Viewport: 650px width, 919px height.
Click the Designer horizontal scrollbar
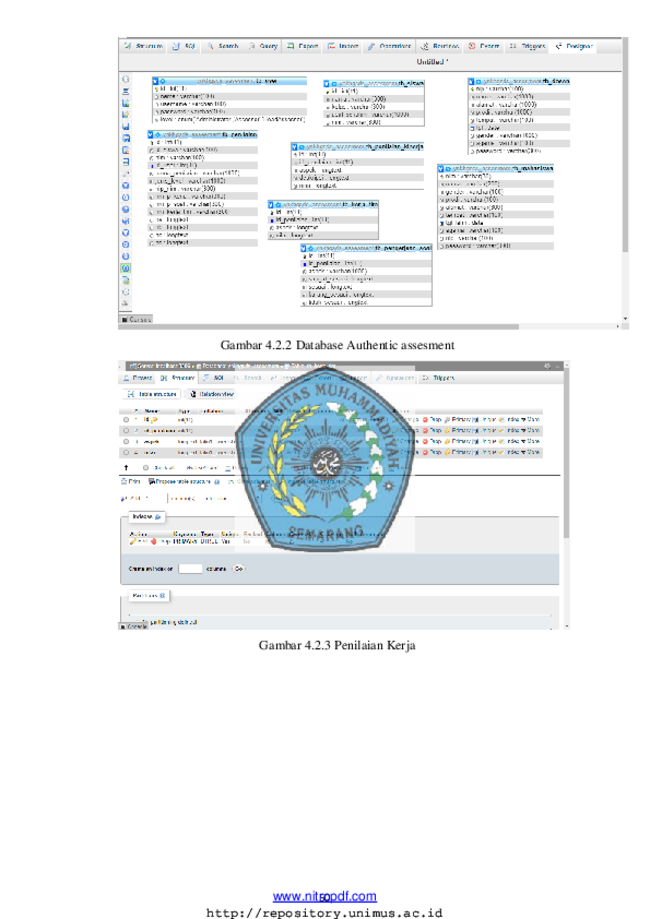[319, 326]
